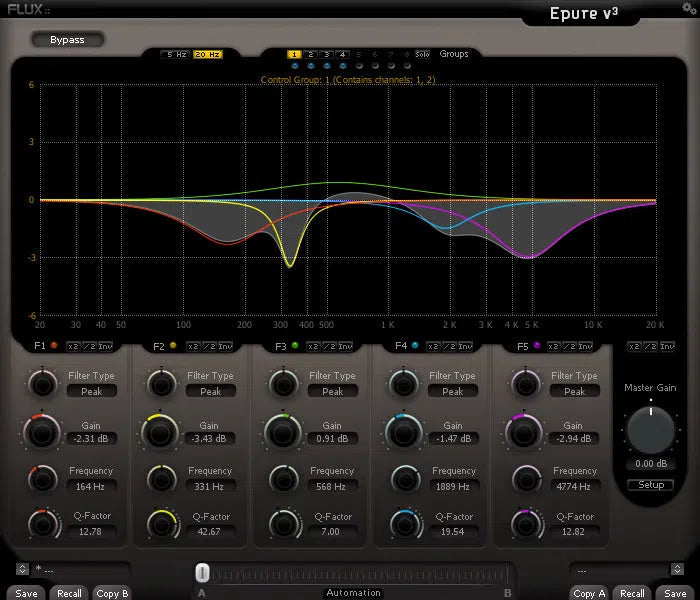Click the F5 band purple enable dot
The height and width of the screenshot is (600, 700).
click(x=537, y=346)
